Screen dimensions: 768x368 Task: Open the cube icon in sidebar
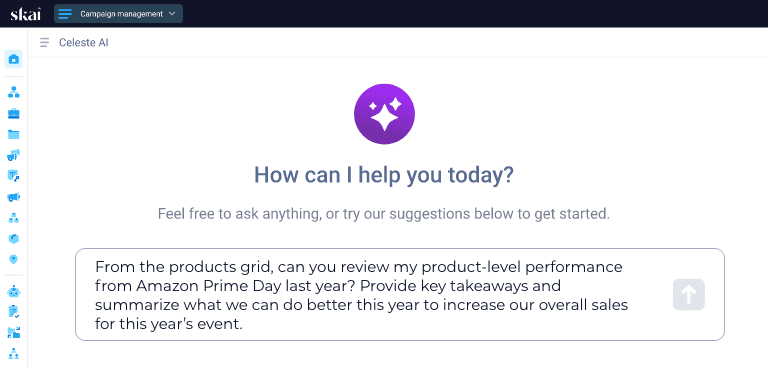(x=14, y=239)
